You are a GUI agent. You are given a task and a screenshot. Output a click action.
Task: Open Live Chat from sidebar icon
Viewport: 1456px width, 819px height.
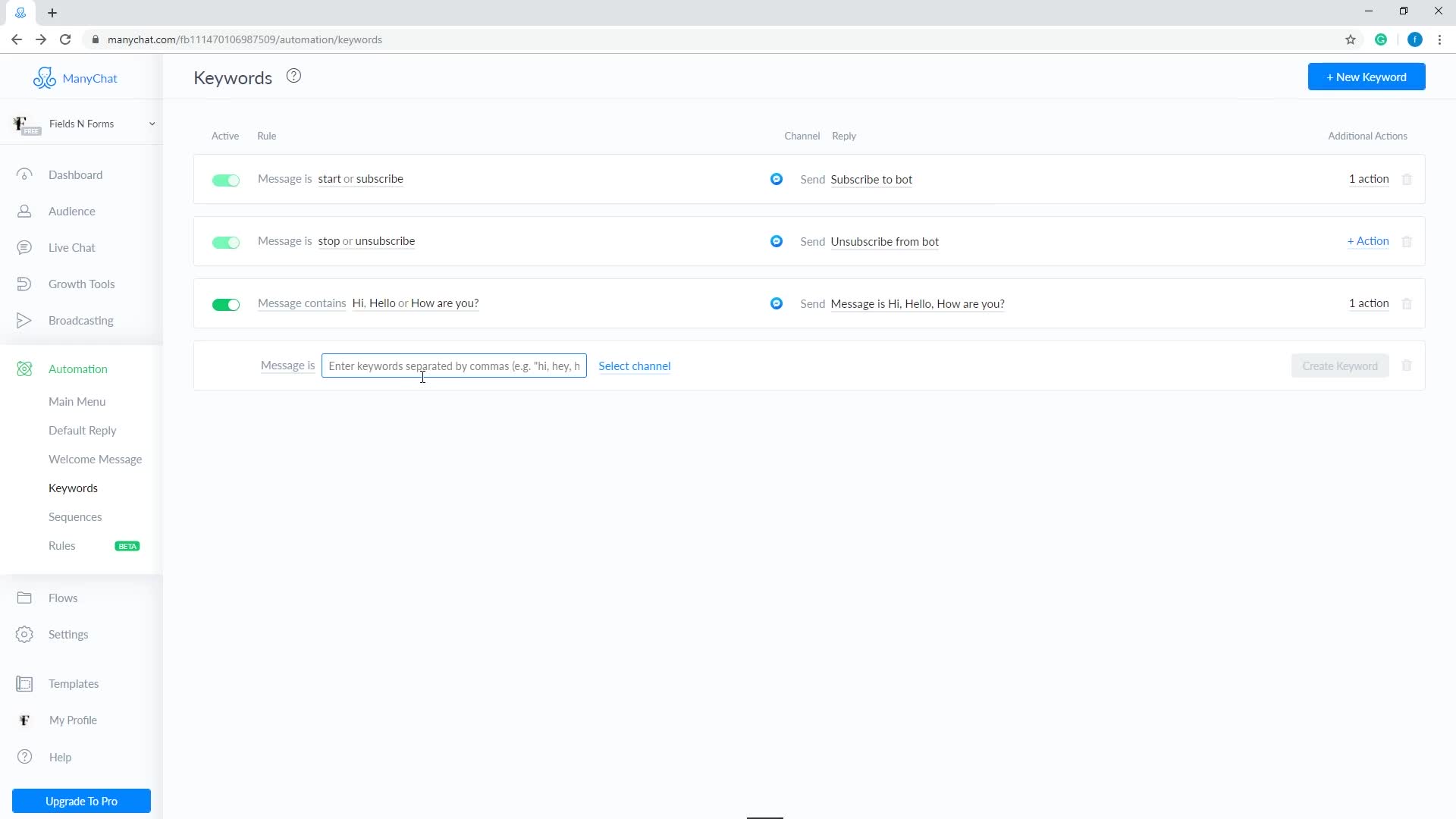pos(24,247)
